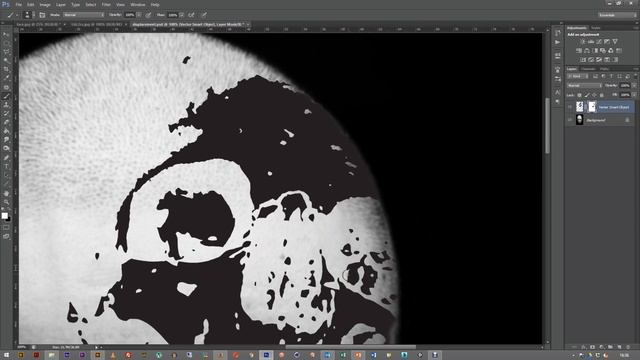Toggle lock all for layer
Viewport: 640px width, 360px height.
click(x=602, y=95)
